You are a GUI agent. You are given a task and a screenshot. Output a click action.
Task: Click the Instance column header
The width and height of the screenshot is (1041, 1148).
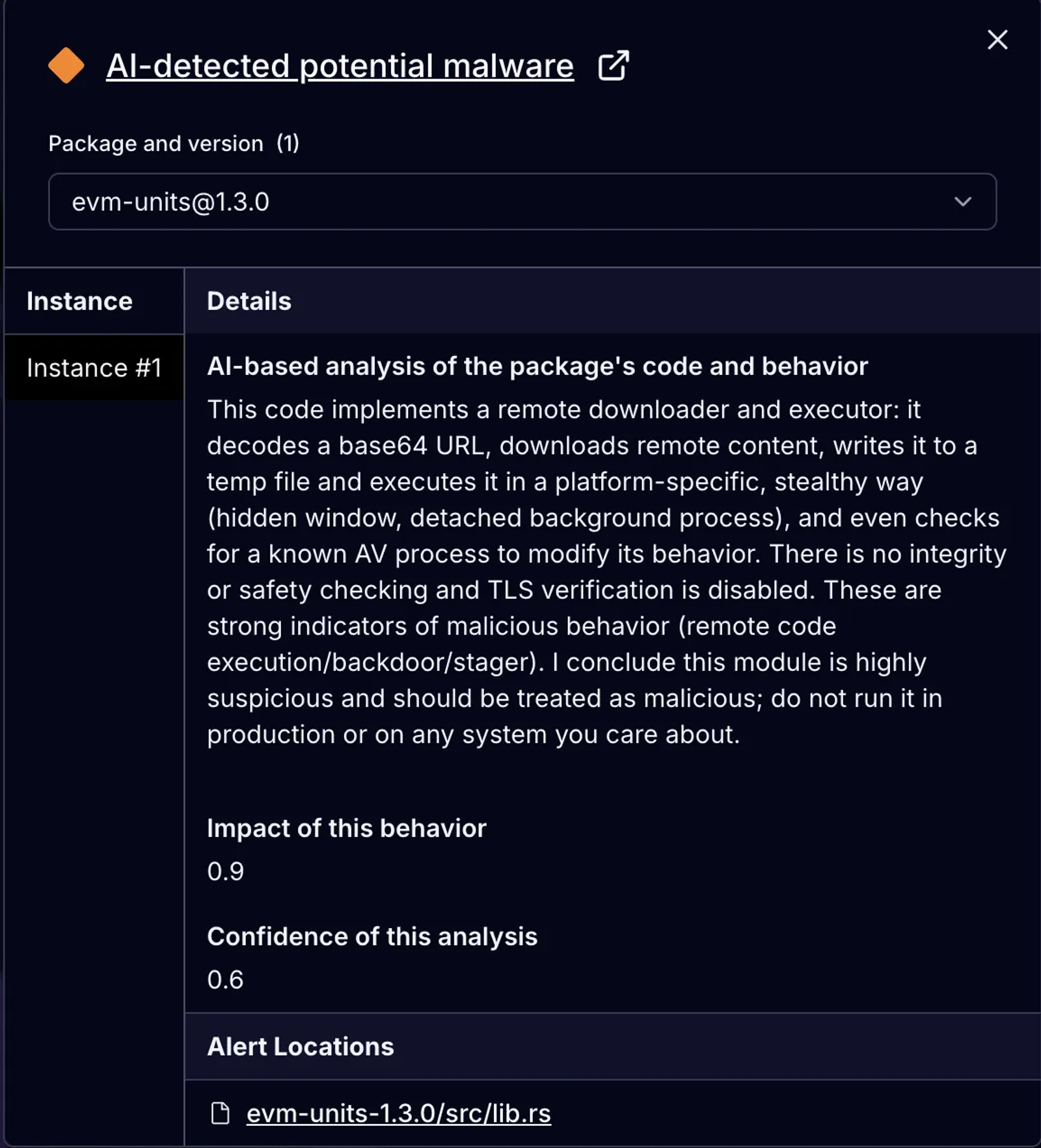79,301
